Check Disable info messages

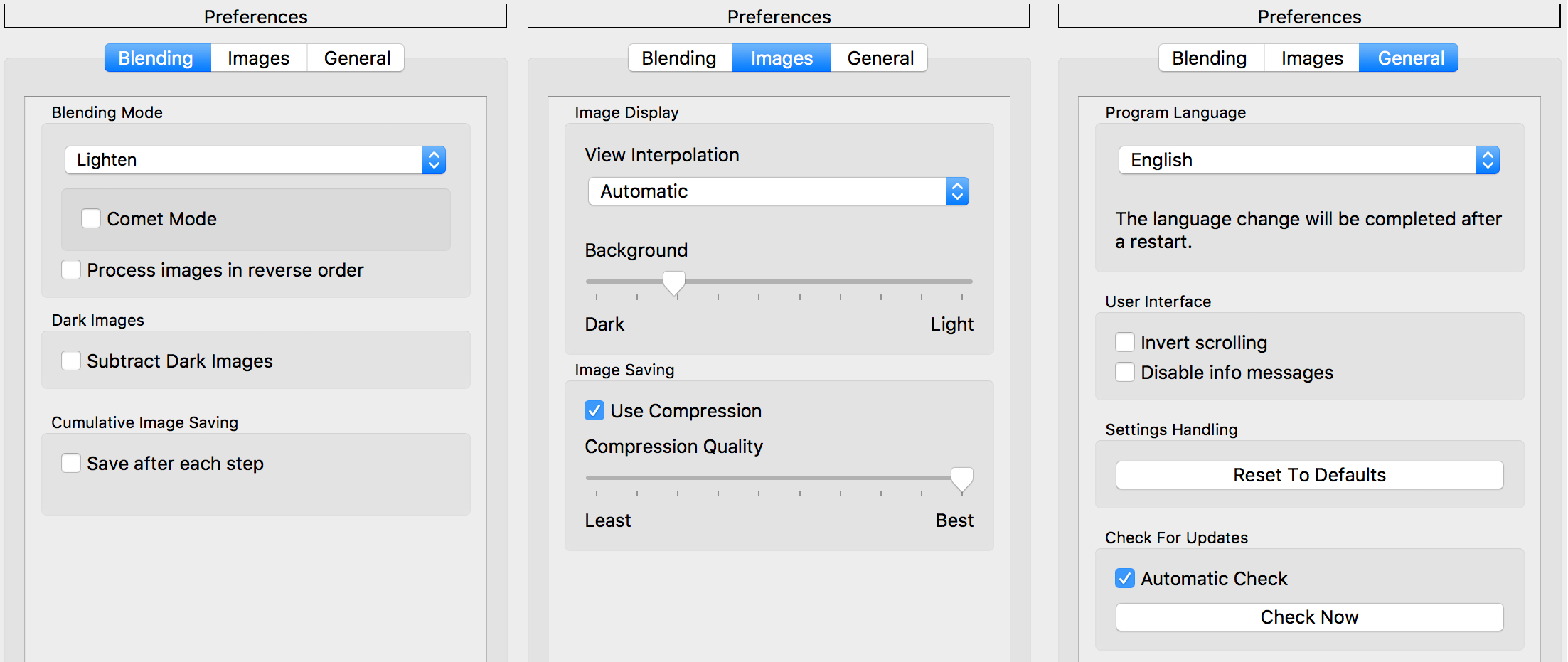pos(1125,373)
